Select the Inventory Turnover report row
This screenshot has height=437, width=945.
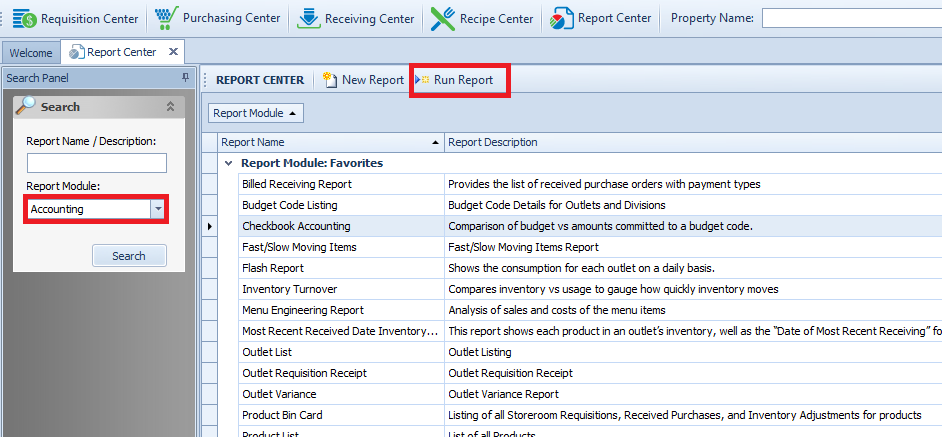click(290, 289)
